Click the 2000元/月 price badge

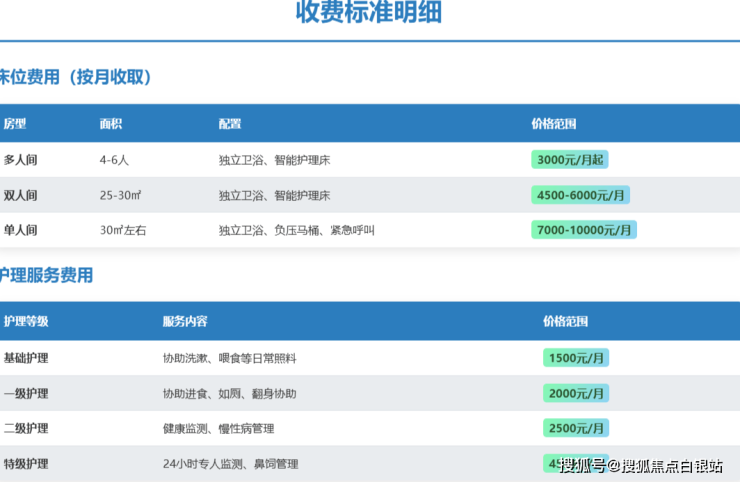576,393
